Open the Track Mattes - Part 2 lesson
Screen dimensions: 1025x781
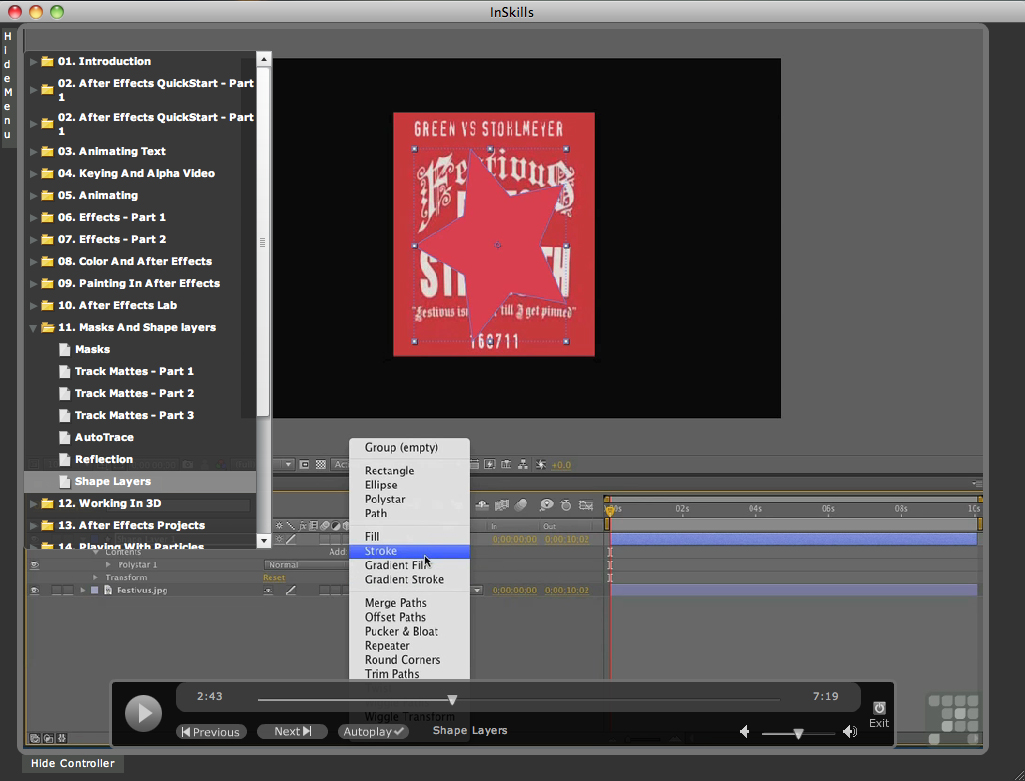click(134, 393)
